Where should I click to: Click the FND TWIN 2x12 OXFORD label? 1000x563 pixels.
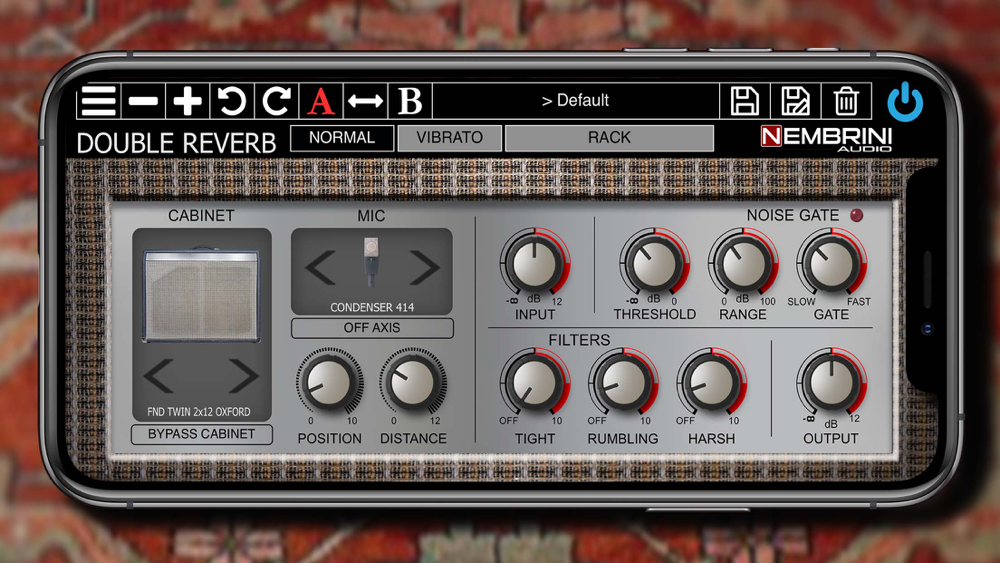pyautogui.click(x=199, y=412)
